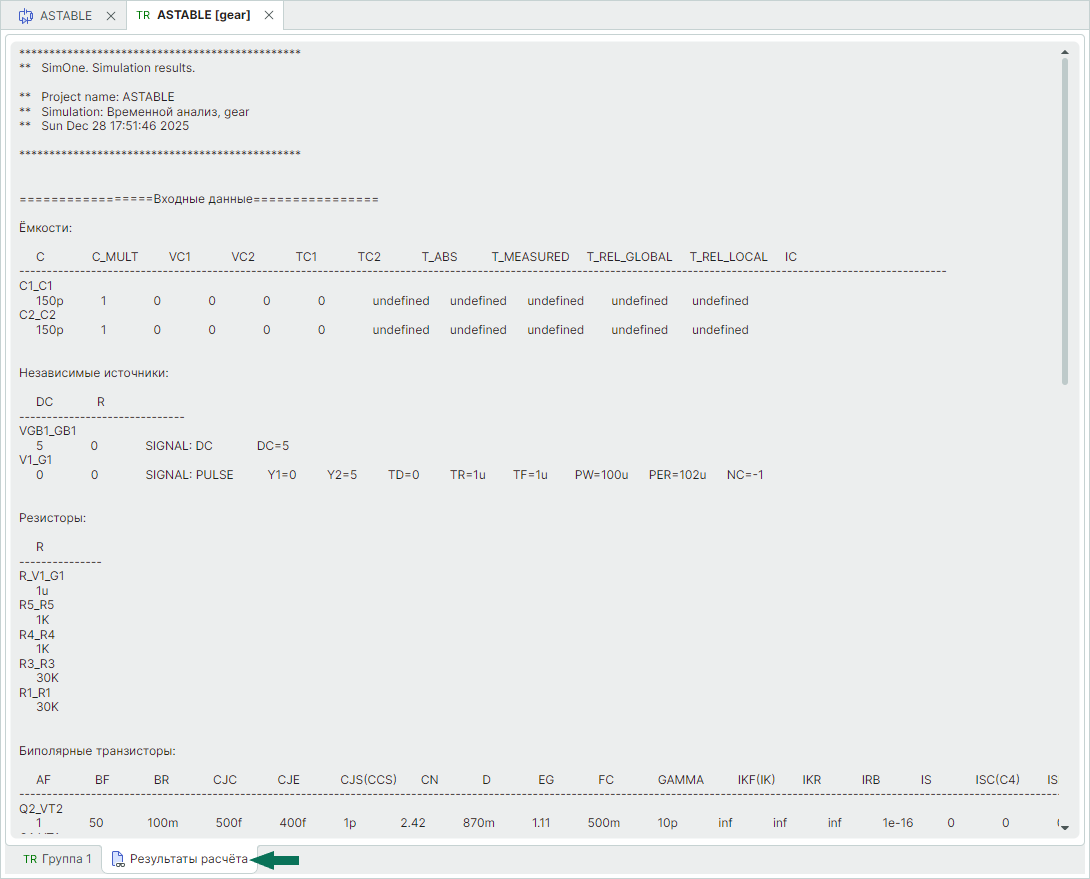Click the R1_R1 resistor name

[x=35, y=693]
